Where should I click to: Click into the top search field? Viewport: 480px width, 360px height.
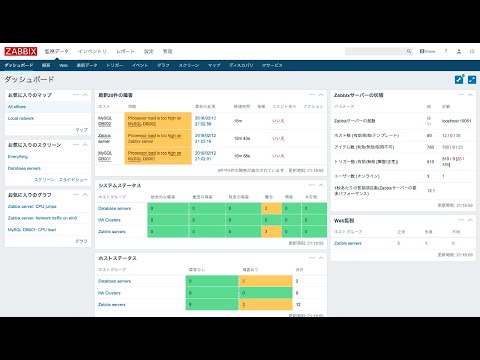375,51
